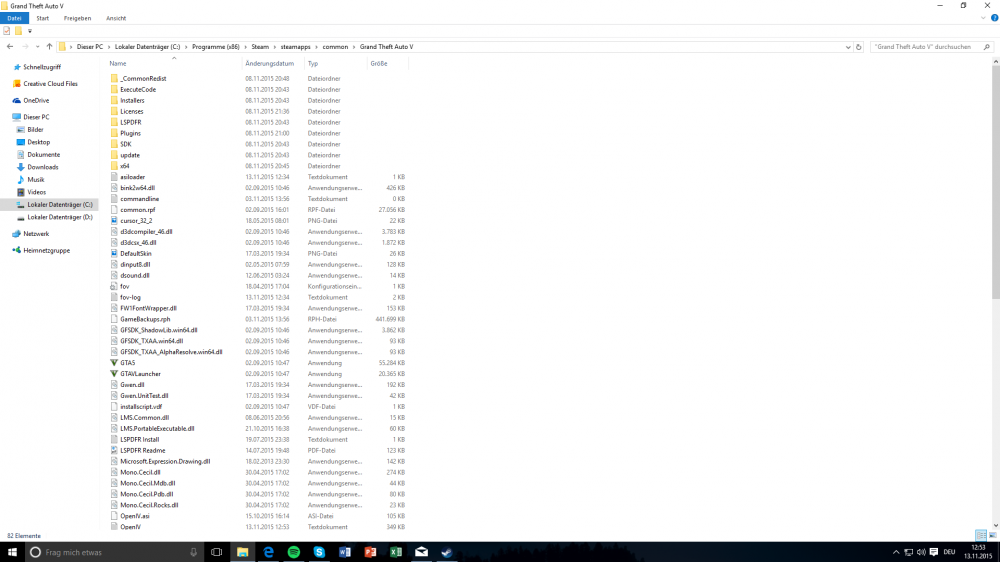Screen dimensions: 1000x562
Task: Select the bink2w64.dll file
Action: (x=137, y=188)
